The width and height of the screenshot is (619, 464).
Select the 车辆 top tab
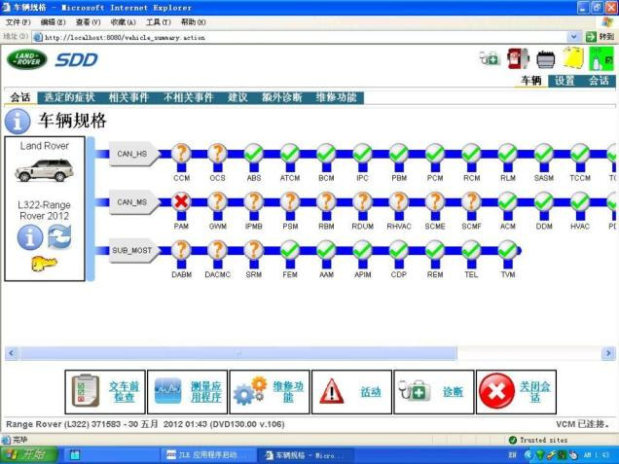(x=531, y=81)
